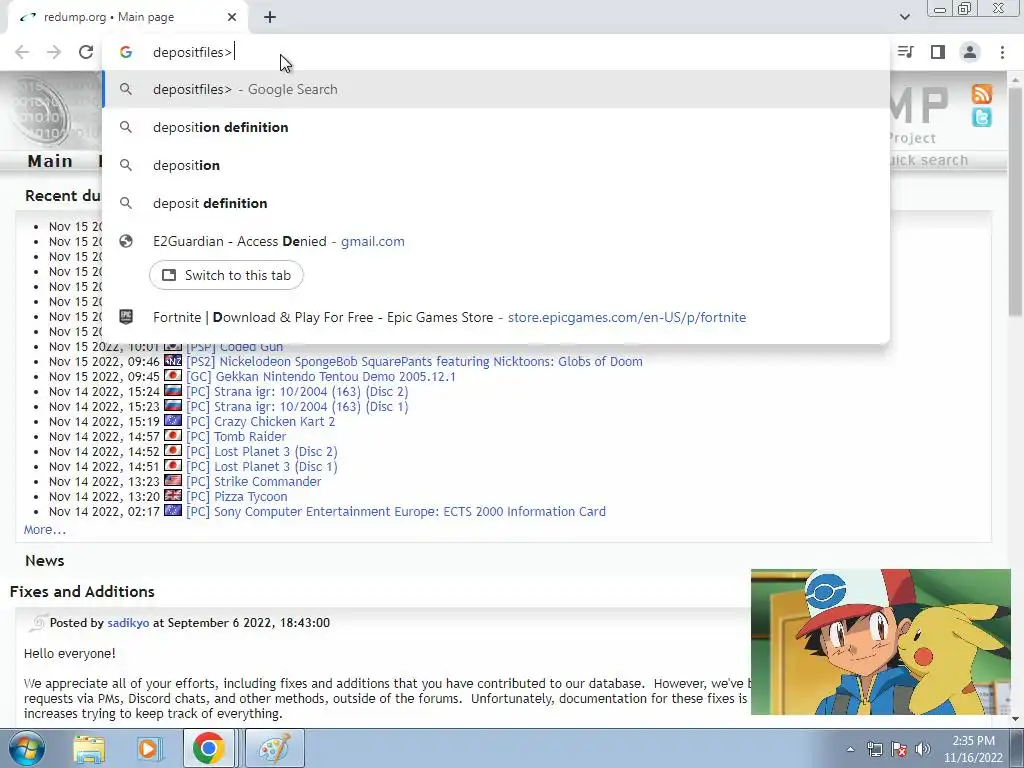Open the profile avatar menu

970,52
